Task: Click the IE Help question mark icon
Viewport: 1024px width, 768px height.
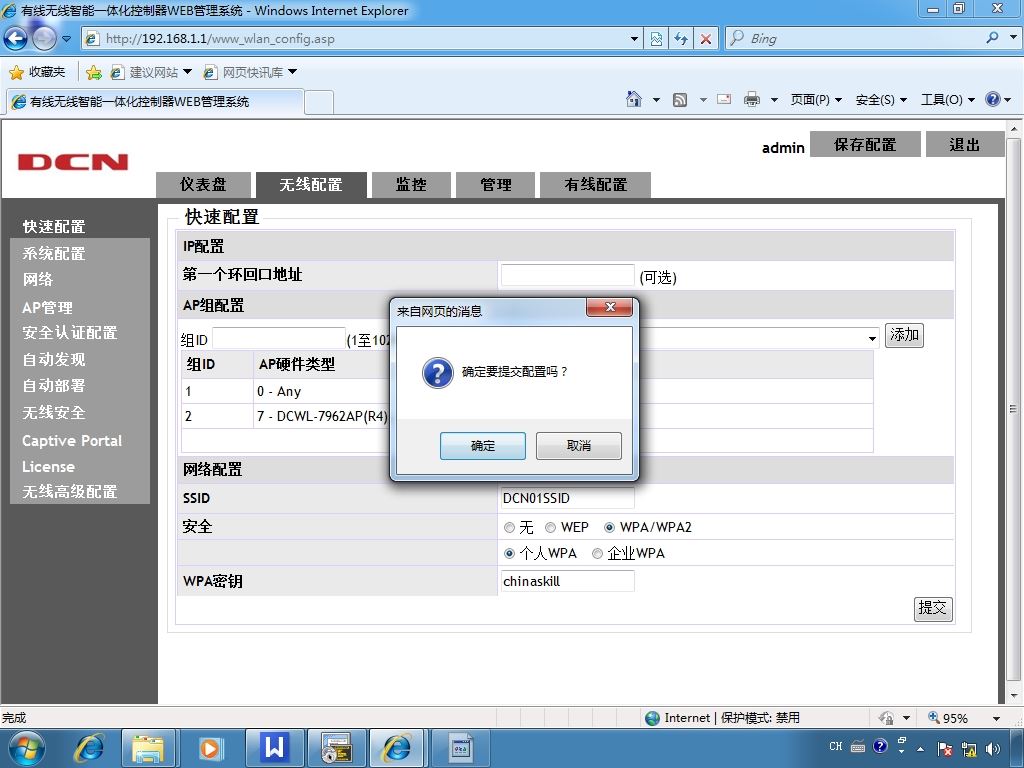Action: click(993, 99)
